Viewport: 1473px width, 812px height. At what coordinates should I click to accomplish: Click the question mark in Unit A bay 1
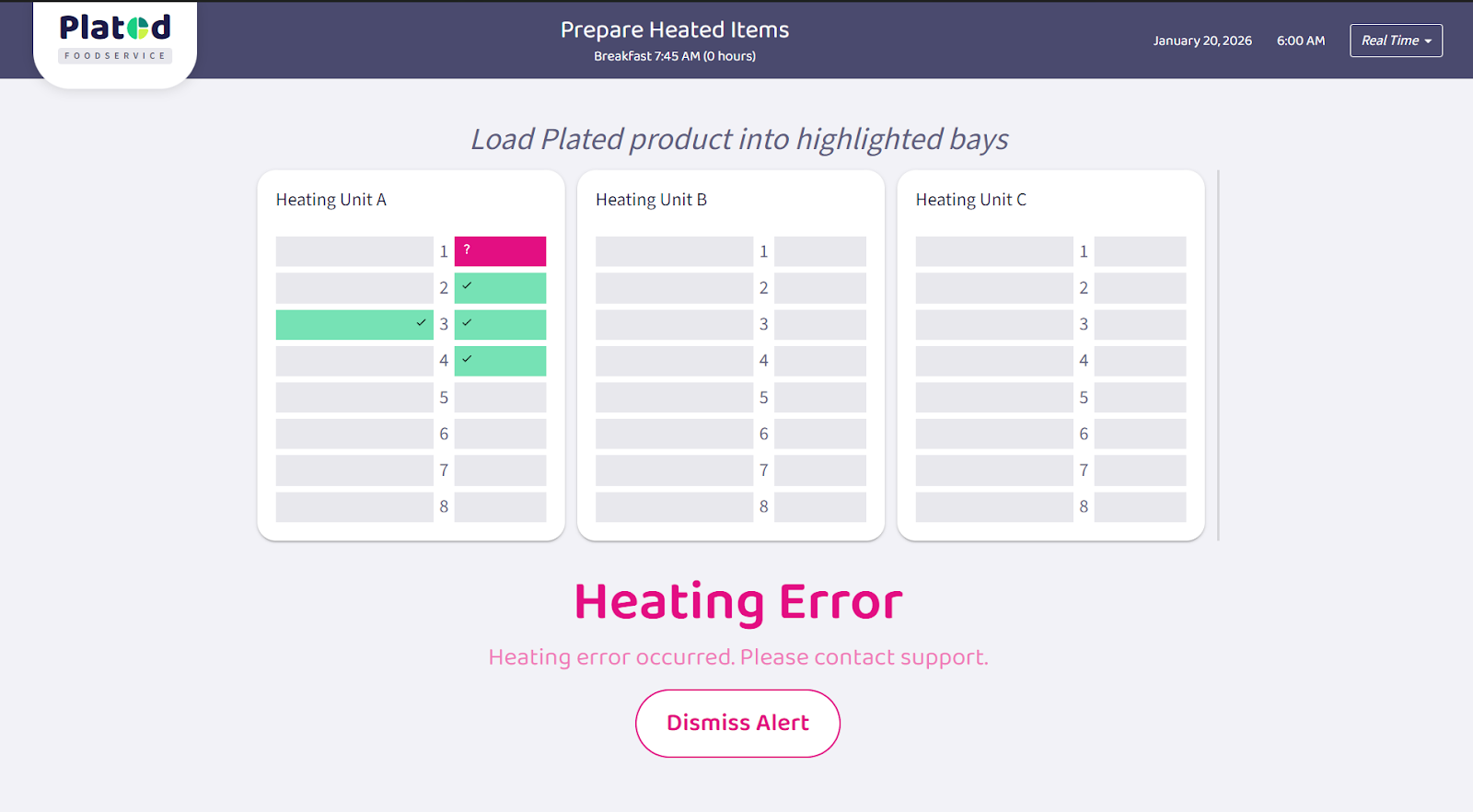467,249
